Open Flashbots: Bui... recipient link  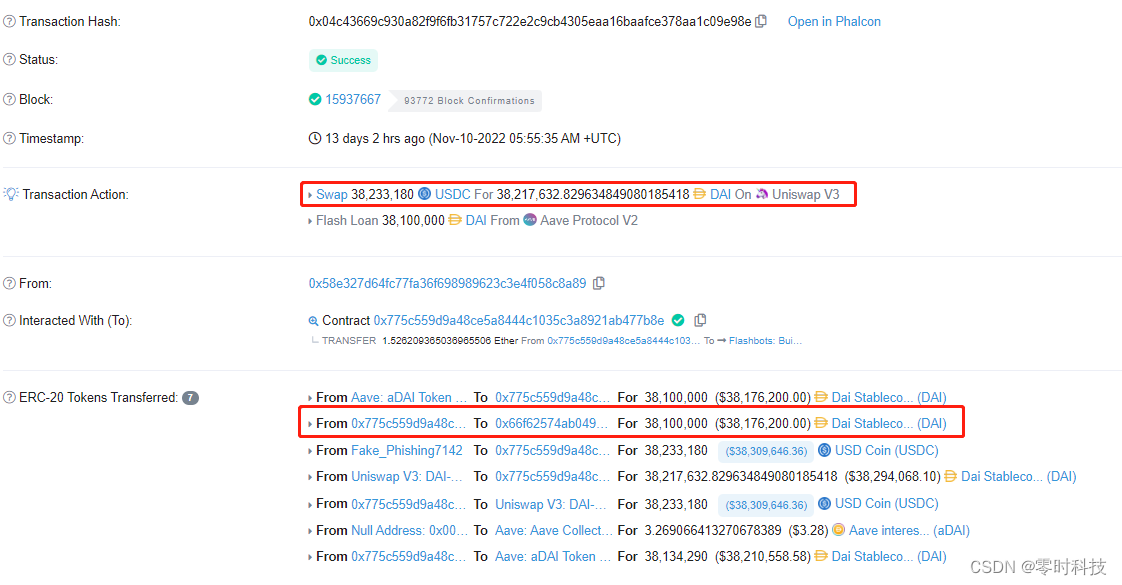(765, 341)
